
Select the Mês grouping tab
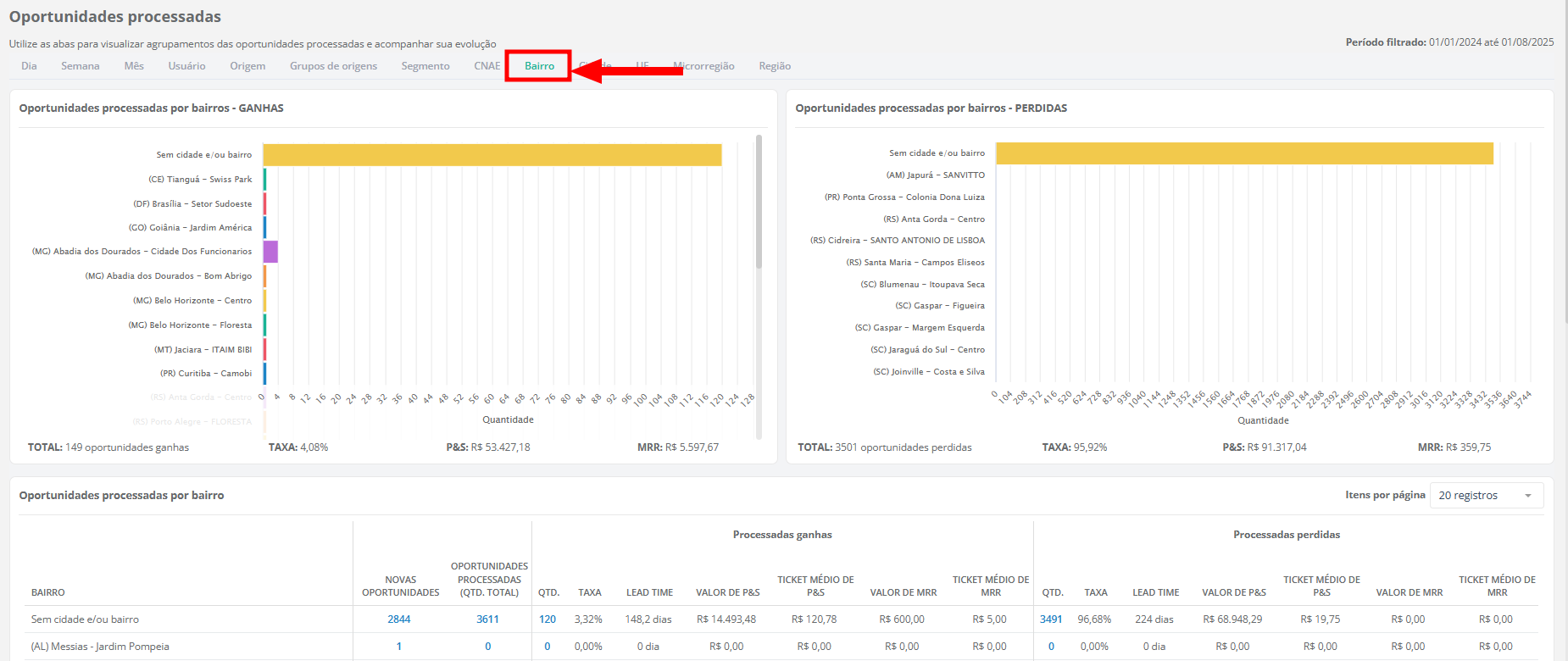(134, 66)
